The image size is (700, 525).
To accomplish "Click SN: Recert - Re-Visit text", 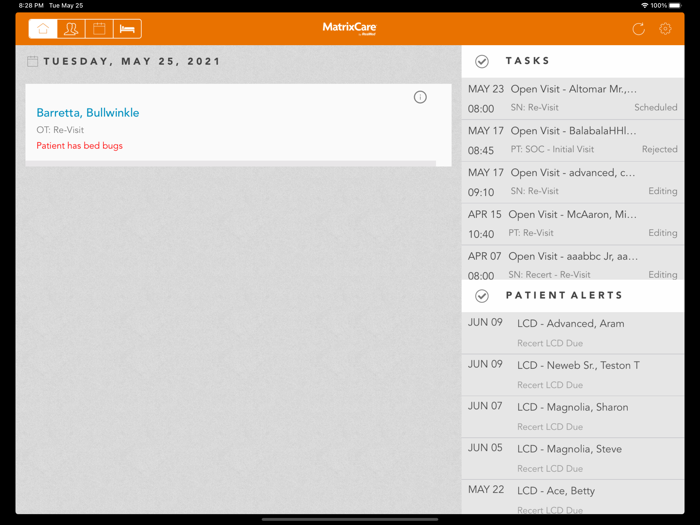I will coord(549,275).
